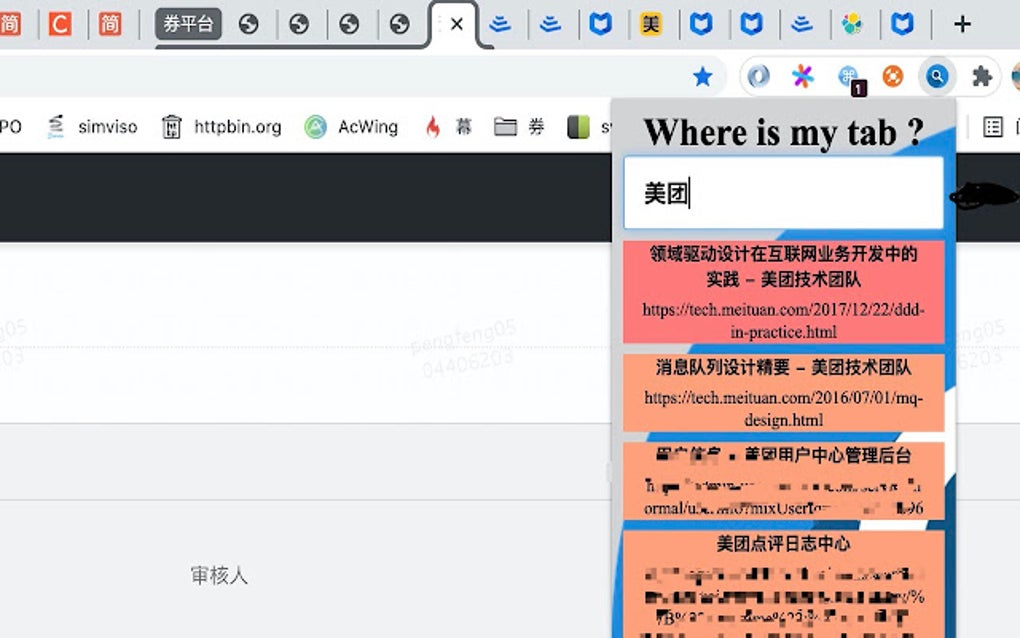1020x638 pixels.
Task: Open the Chrome profile avatar menu
Action: coord(1012,75)
